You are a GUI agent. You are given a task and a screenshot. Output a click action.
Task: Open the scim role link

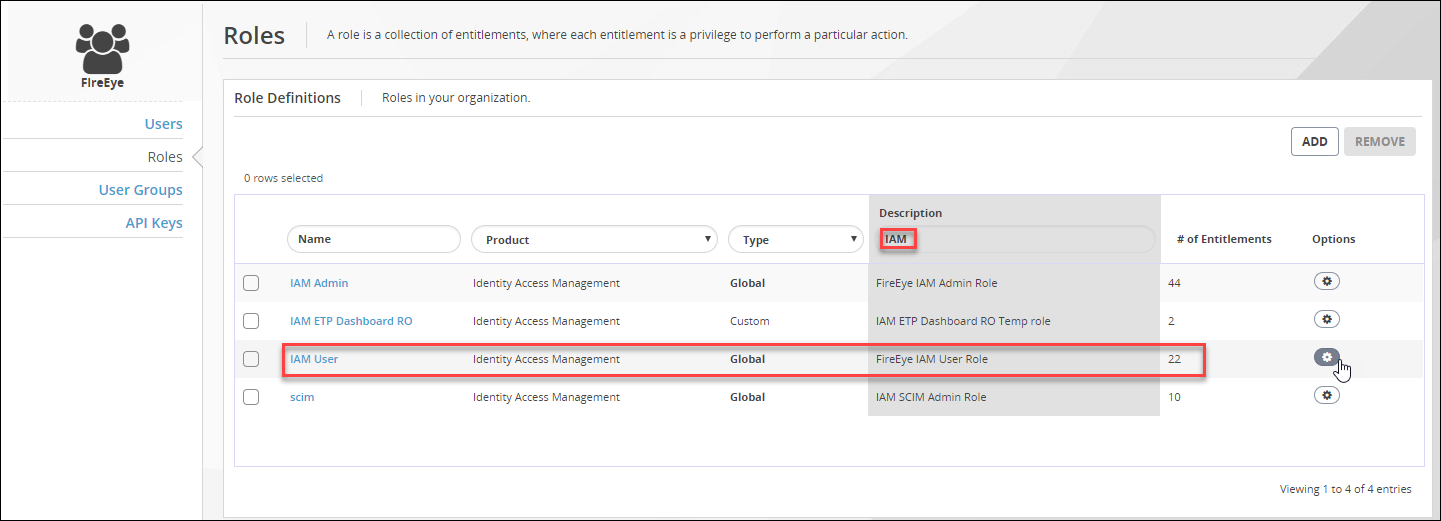pos(302,397)
